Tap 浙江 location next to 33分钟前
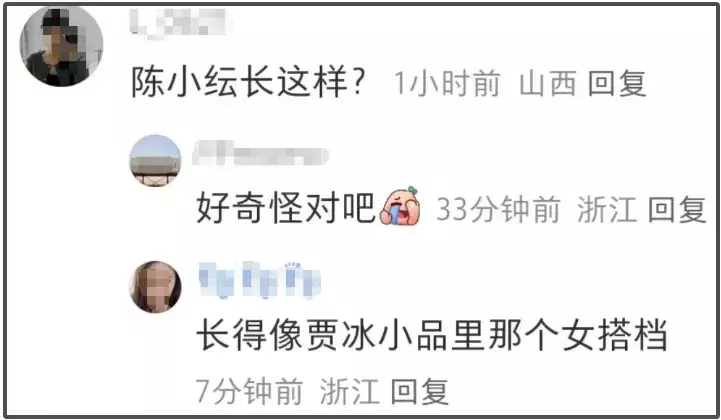This screenshot has height=420, width=721. coord(607,209)
